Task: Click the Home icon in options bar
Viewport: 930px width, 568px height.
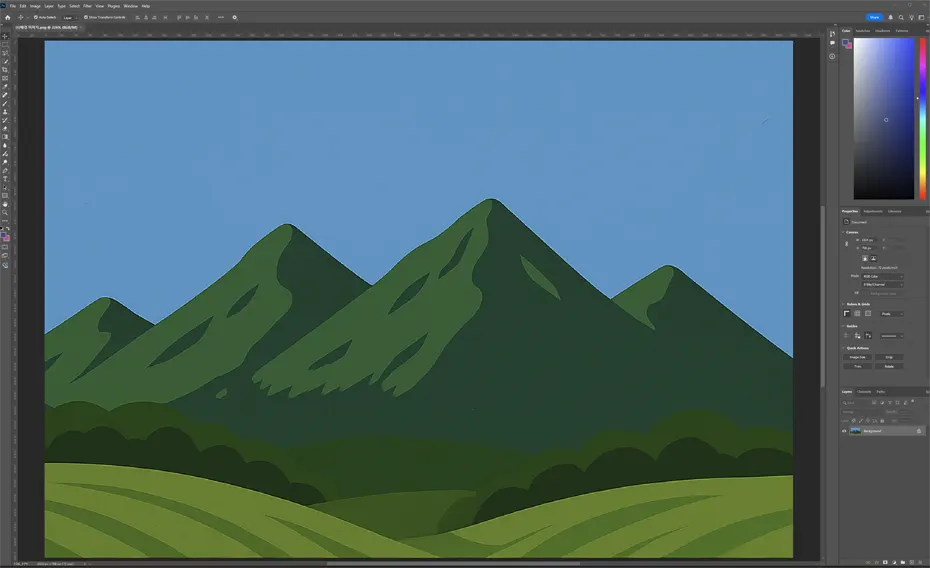Action: (x=8, y=17)
